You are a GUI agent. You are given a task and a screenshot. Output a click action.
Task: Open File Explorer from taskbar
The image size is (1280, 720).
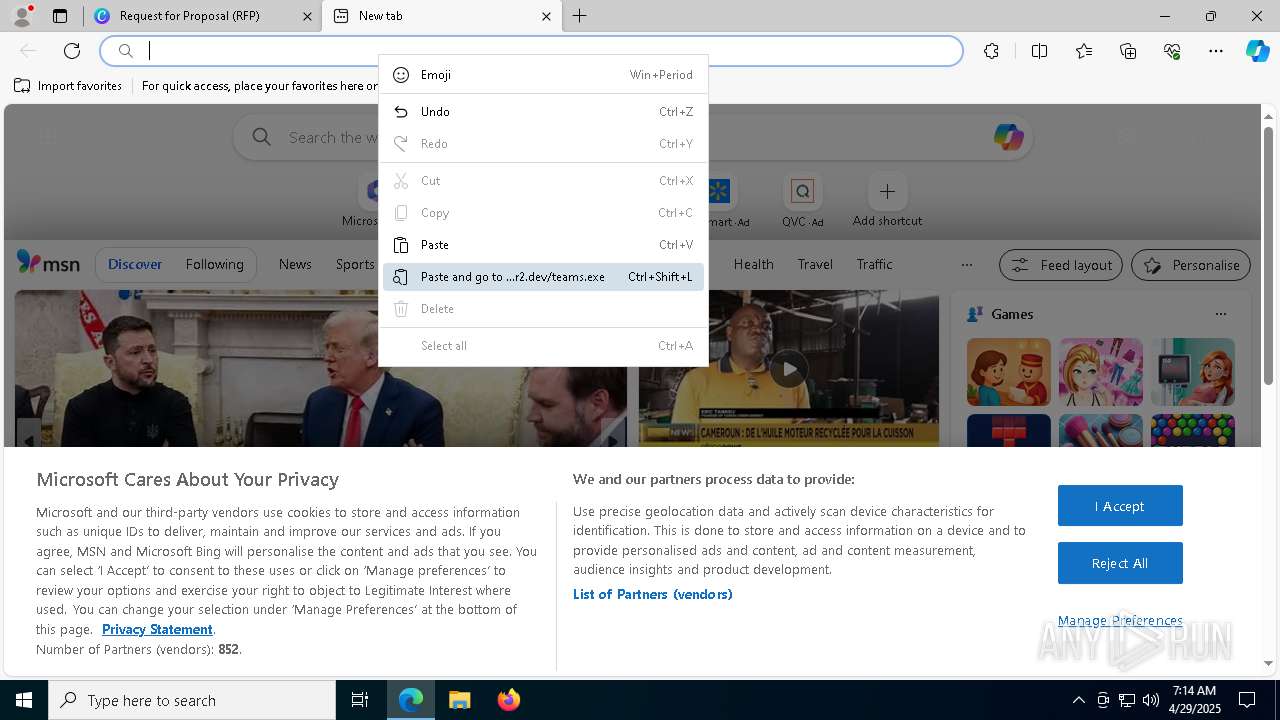459,700
